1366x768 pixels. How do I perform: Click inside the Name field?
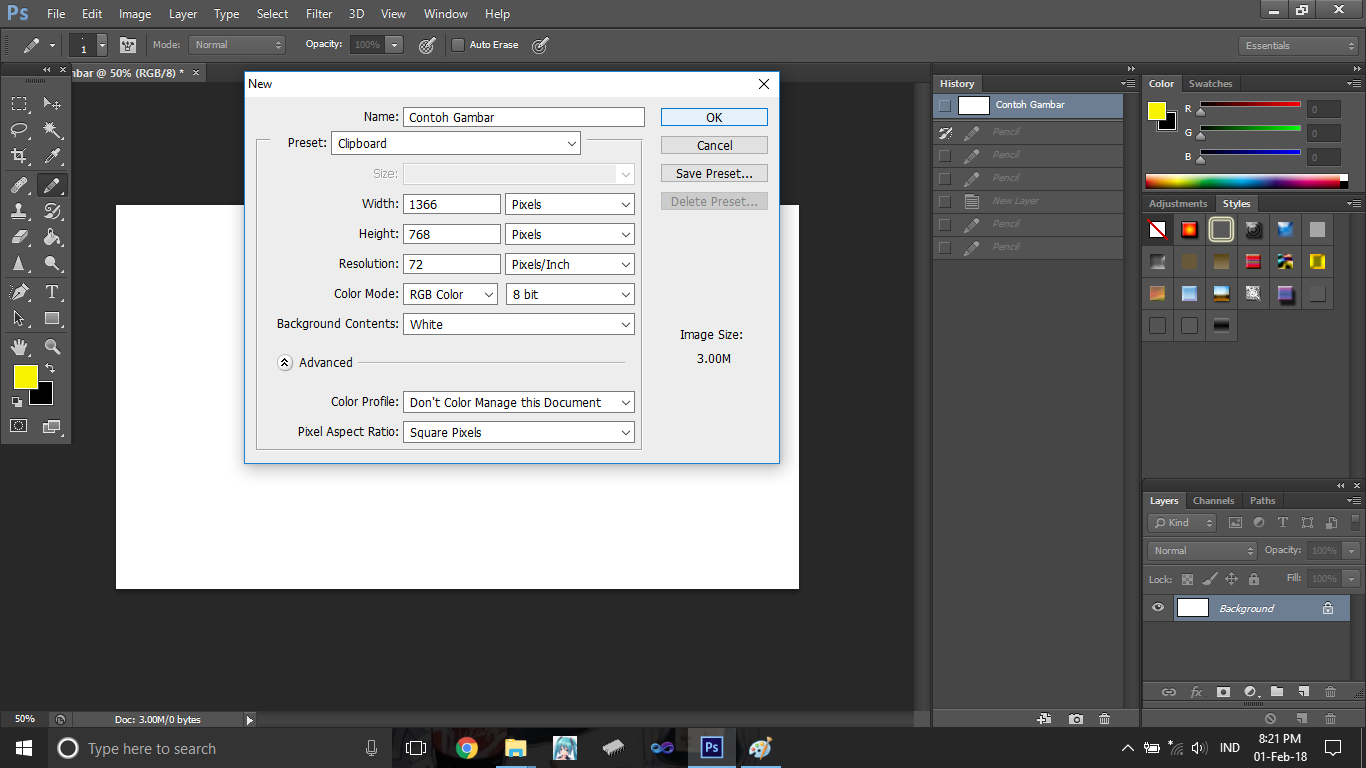pos(523,117)
